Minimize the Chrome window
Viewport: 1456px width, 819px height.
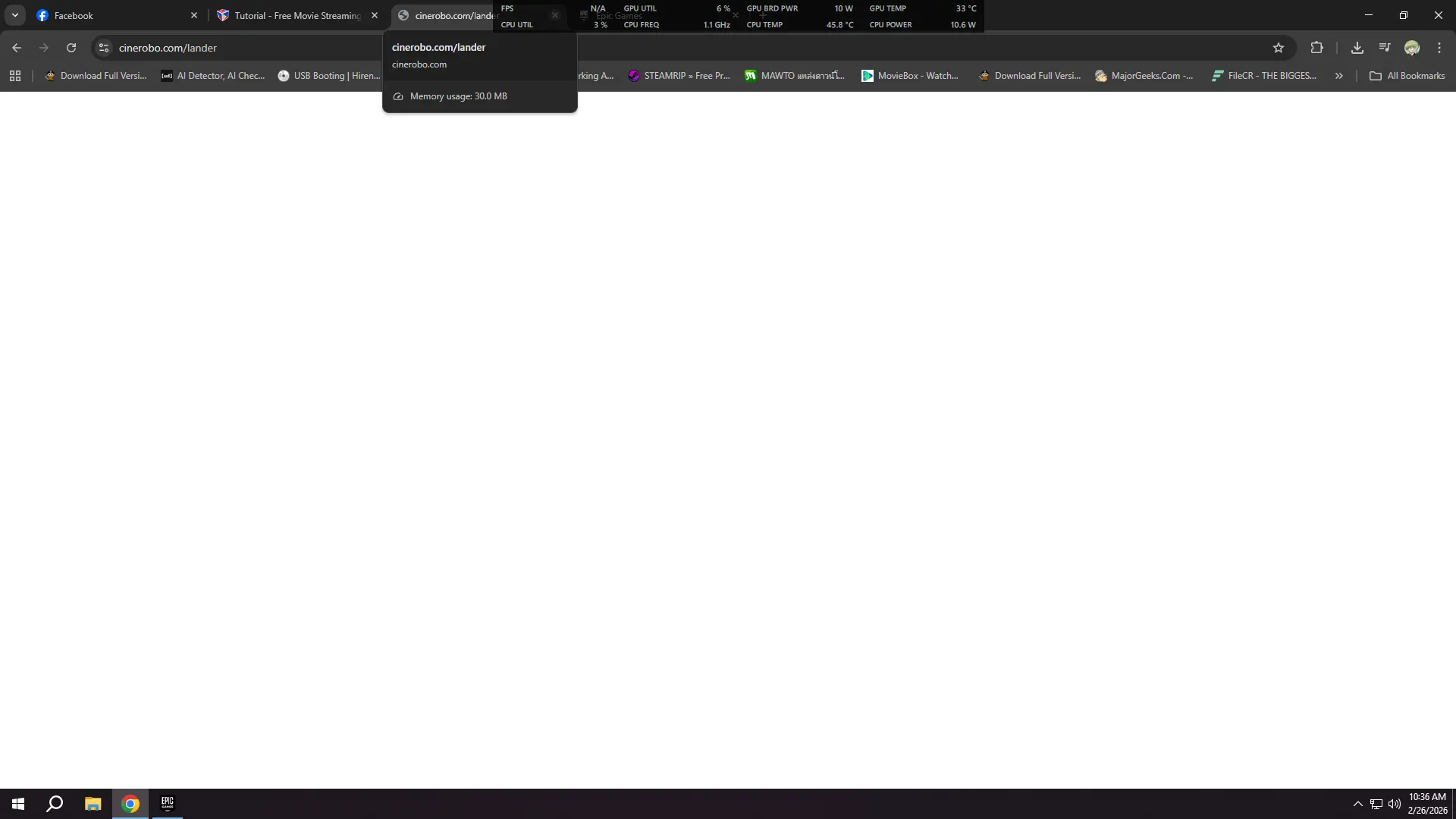click(x=1369, y=15)
